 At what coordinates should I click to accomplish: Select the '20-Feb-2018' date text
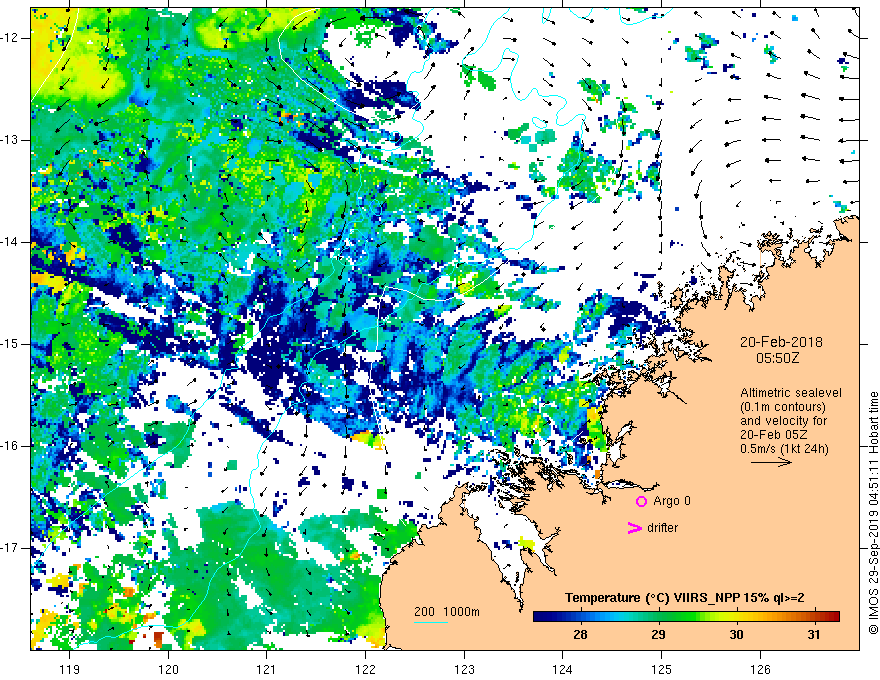click(x=781, y=342)
